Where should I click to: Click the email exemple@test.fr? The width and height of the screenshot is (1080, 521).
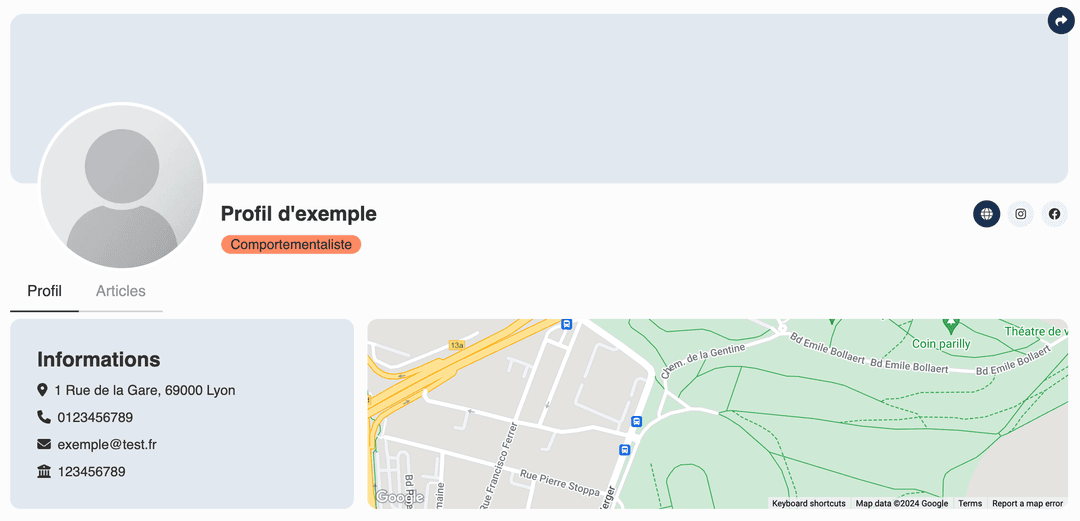pos(107,444)
